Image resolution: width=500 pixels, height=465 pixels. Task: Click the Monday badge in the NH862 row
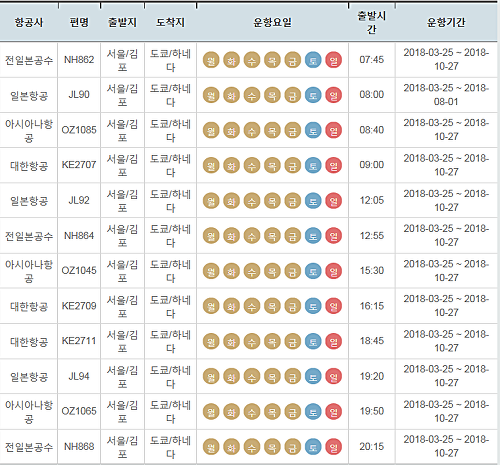tap(211, 60)
